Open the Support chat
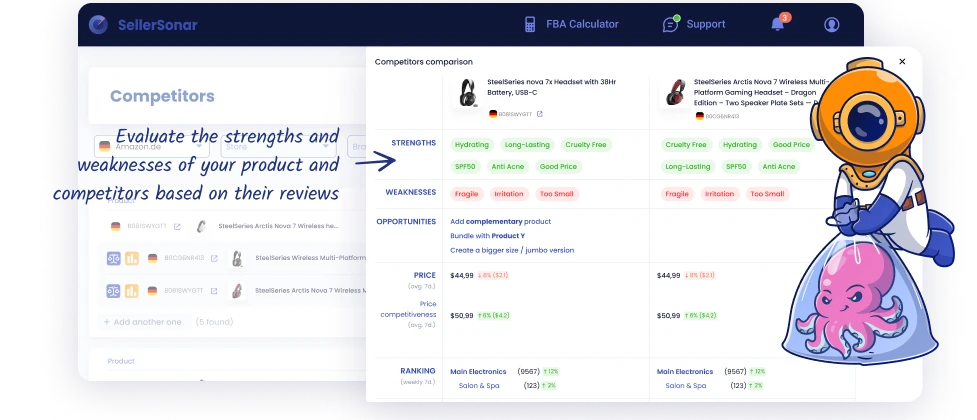The width and height of the screenshot is (977, 420). tap(694, 24)
